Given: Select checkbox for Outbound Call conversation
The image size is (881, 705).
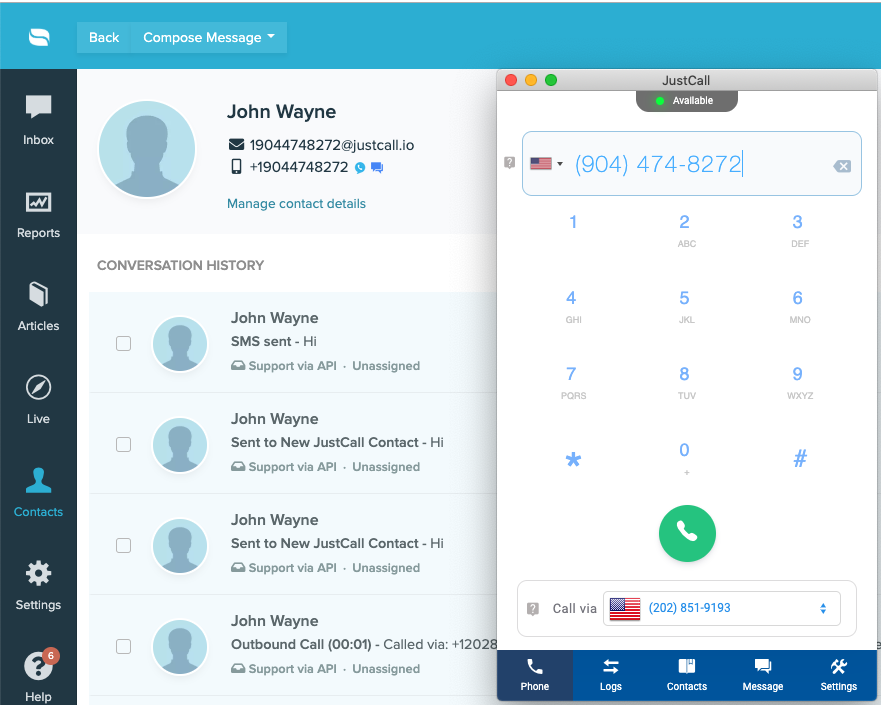Looking at the screenshot, I should tap(124, 647).
